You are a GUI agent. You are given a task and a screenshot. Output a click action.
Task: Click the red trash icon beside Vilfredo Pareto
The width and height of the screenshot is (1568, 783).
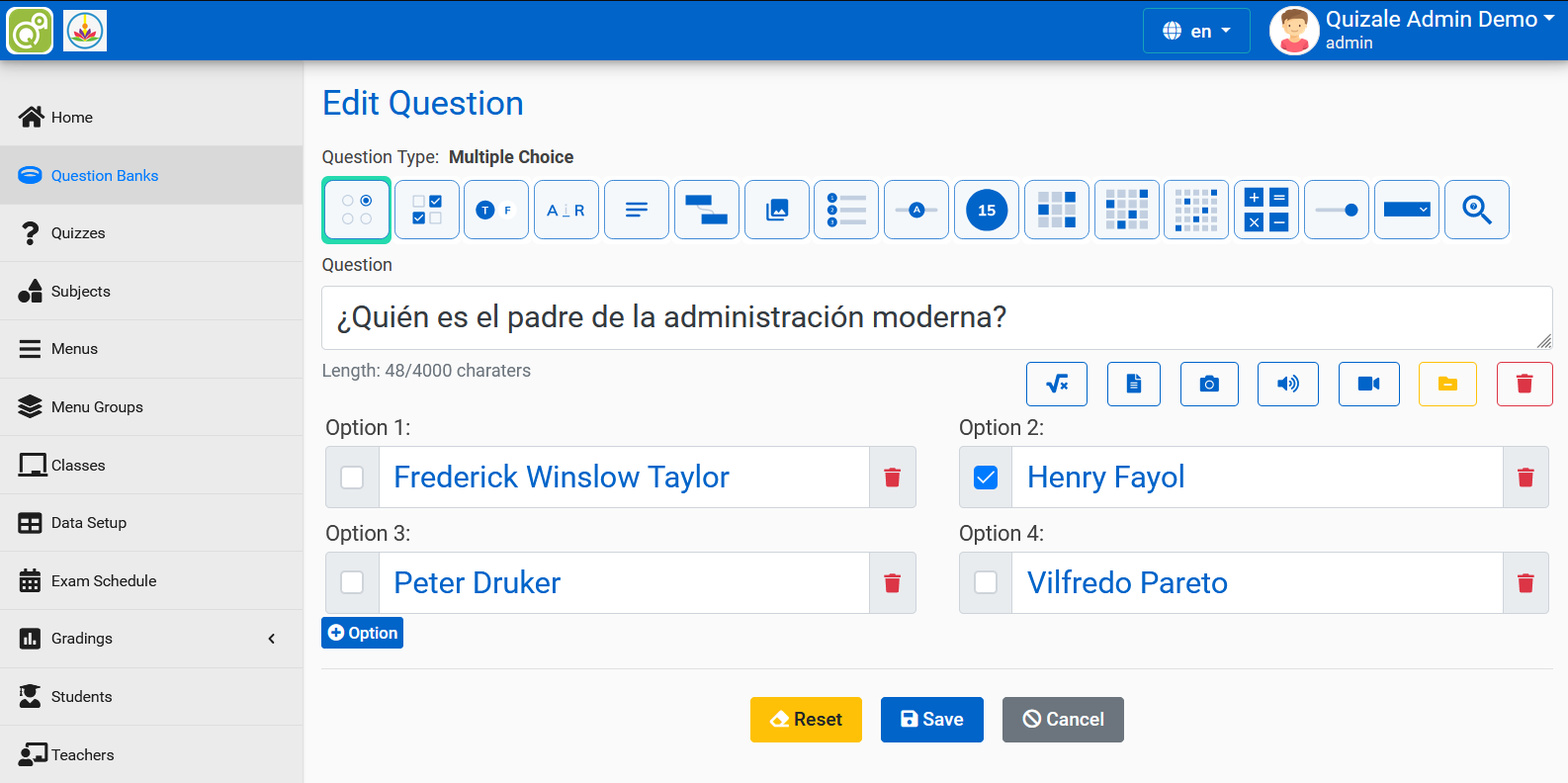pos(1524,583)
